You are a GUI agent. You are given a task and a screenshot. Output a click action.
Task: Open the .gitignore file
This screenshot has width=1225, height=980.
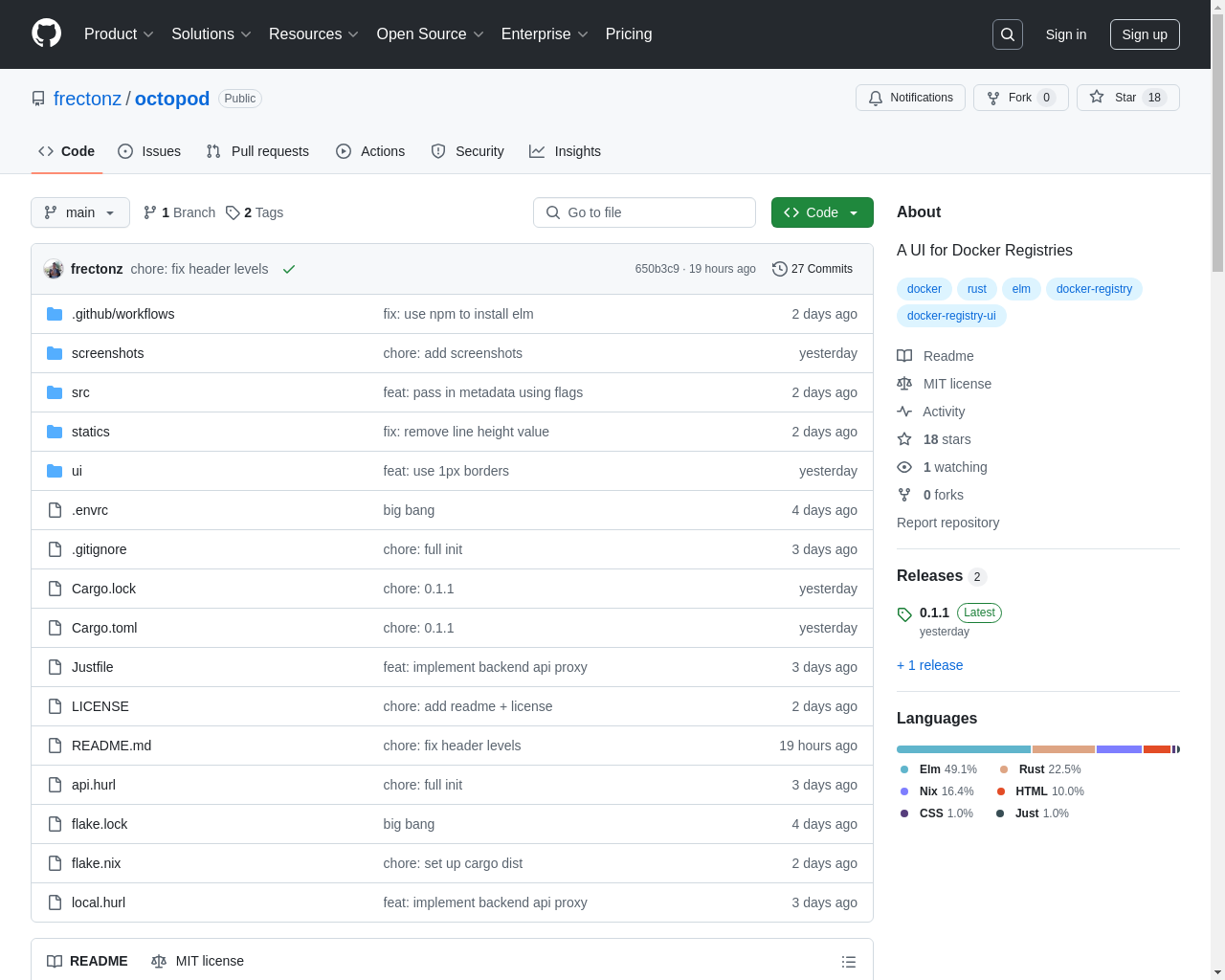tap(100, 549)
